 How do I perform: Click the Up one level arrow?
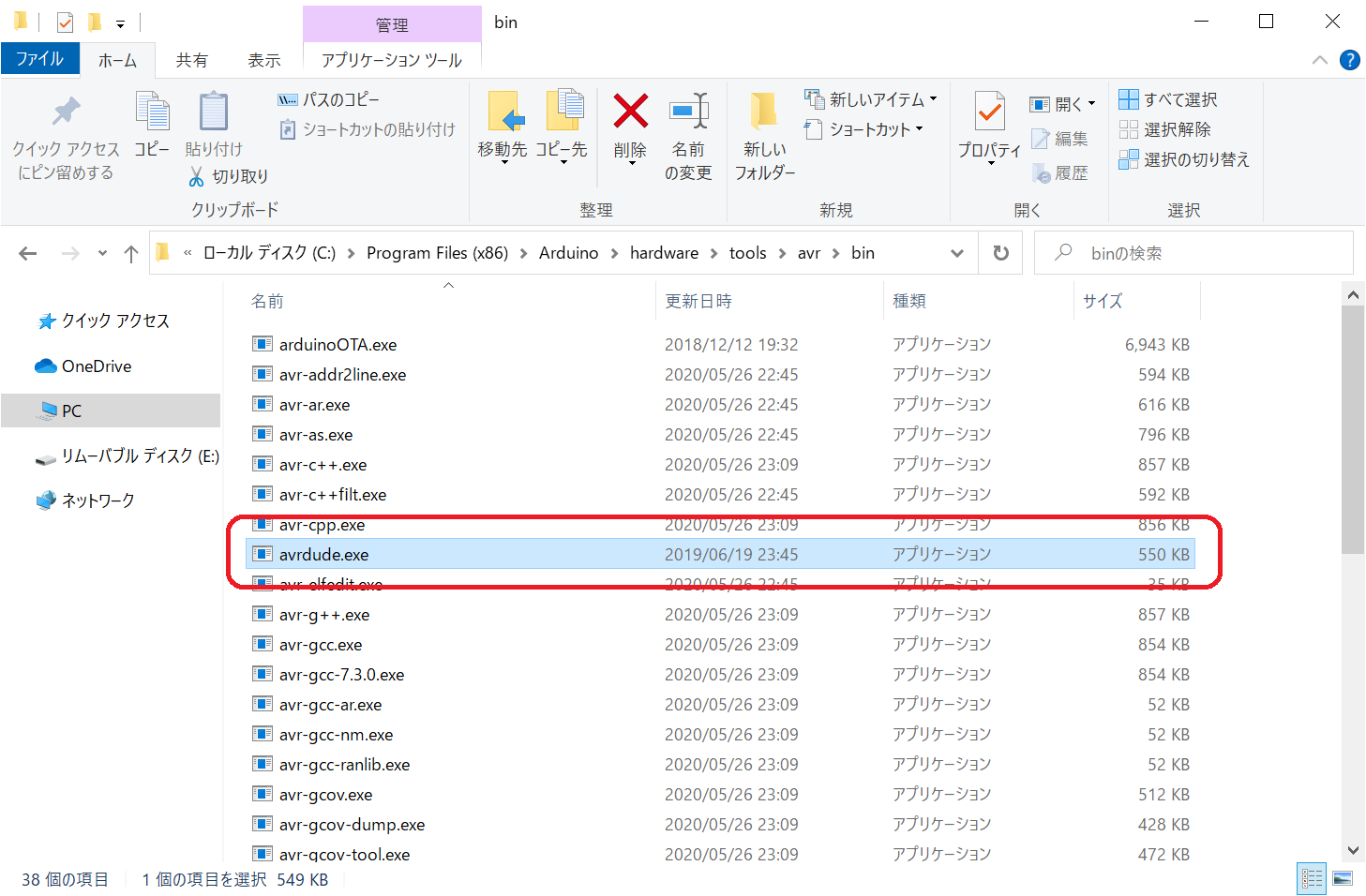(x=131, y=253)
